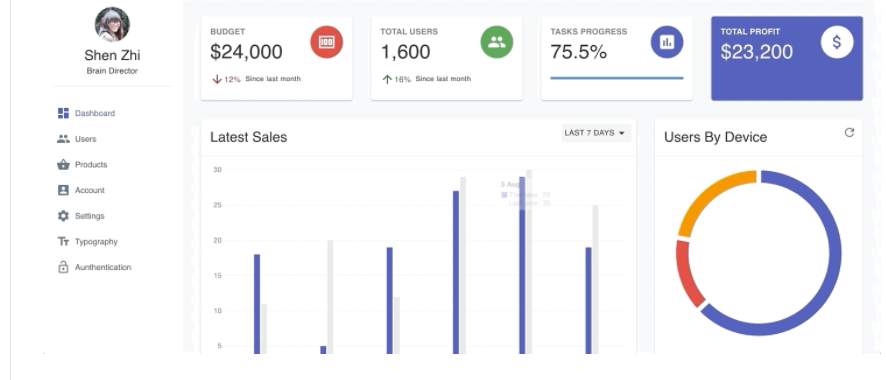
Task: Click the Tasks Progress bar chart icon
Action: pos(667,42)
